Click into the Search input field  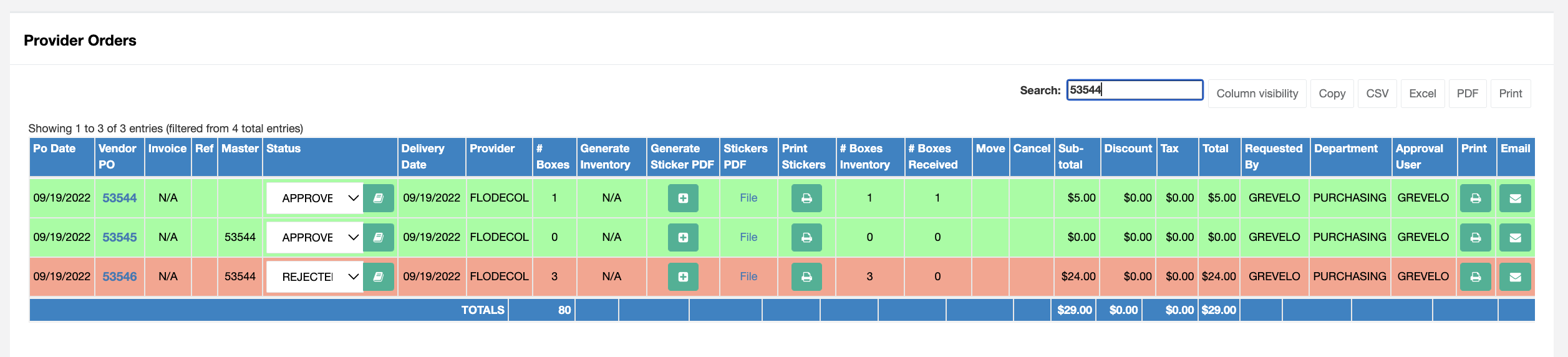tap(1135, 90)
